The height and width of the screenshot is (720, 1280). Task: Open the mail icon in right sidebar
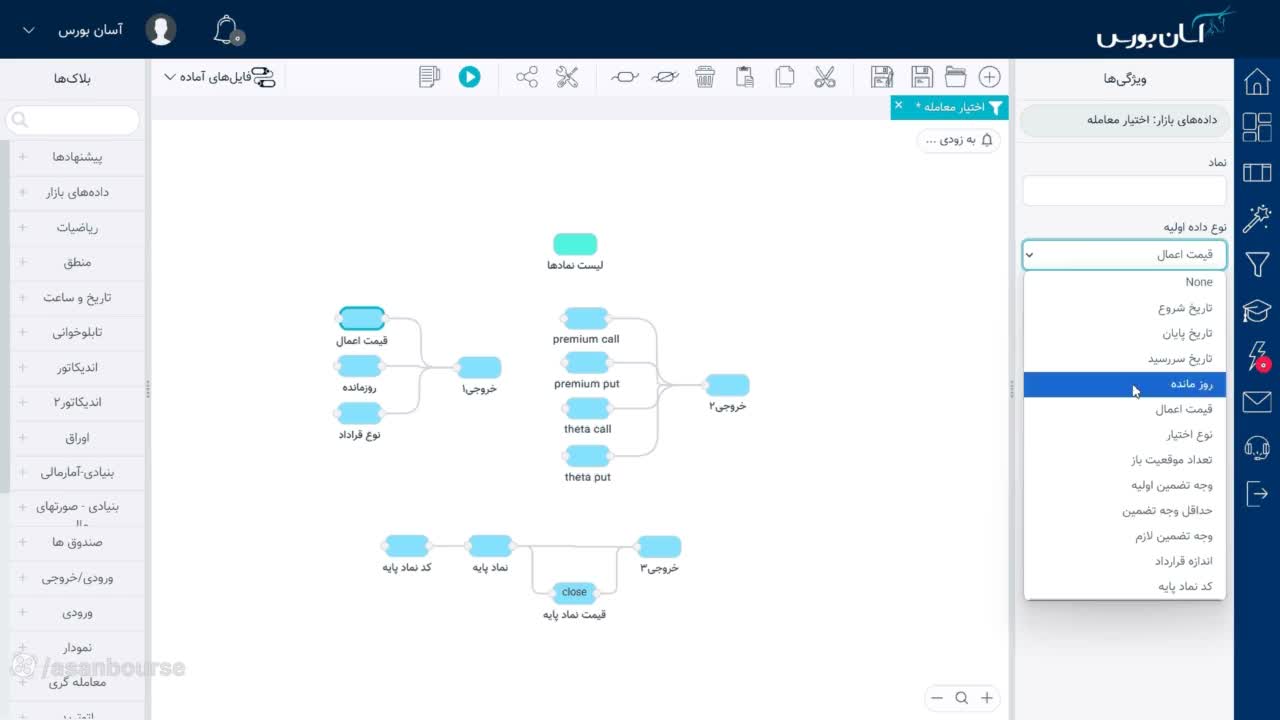(1257, 402)
